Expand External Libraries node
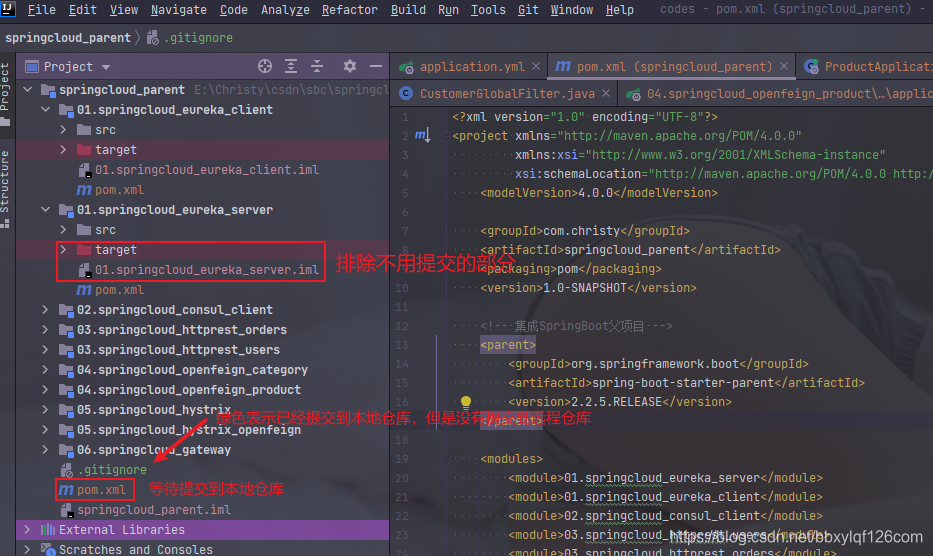 point(28,529)
